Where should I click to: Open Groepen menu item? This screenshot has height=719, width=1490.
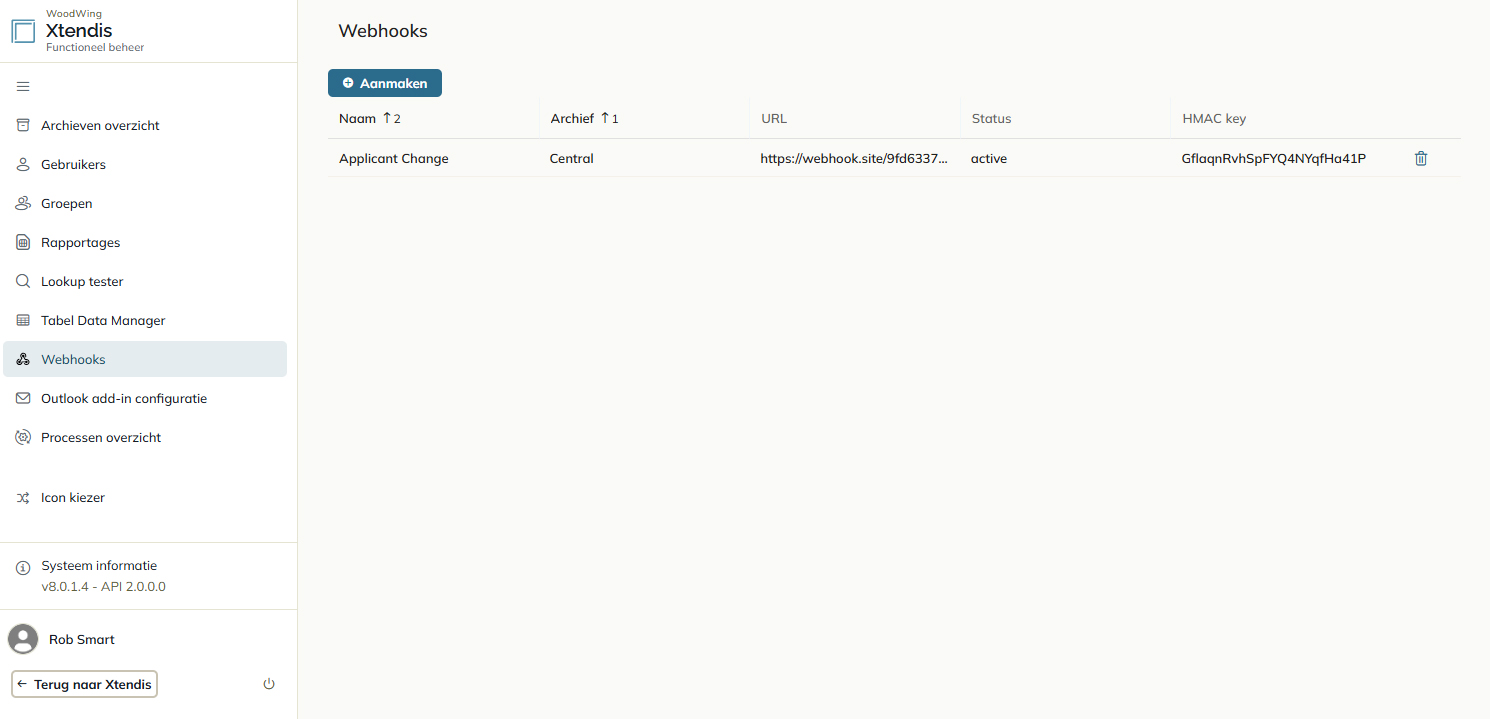coord(145,203)
